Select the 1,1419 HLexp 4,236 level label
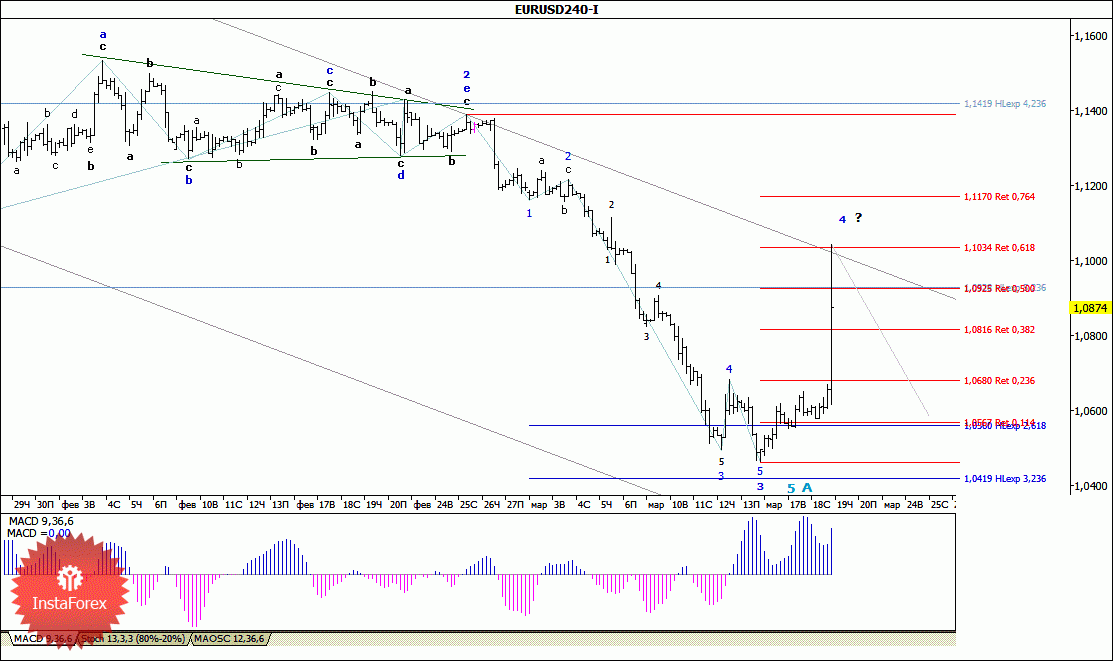 tap(1005, 104)
